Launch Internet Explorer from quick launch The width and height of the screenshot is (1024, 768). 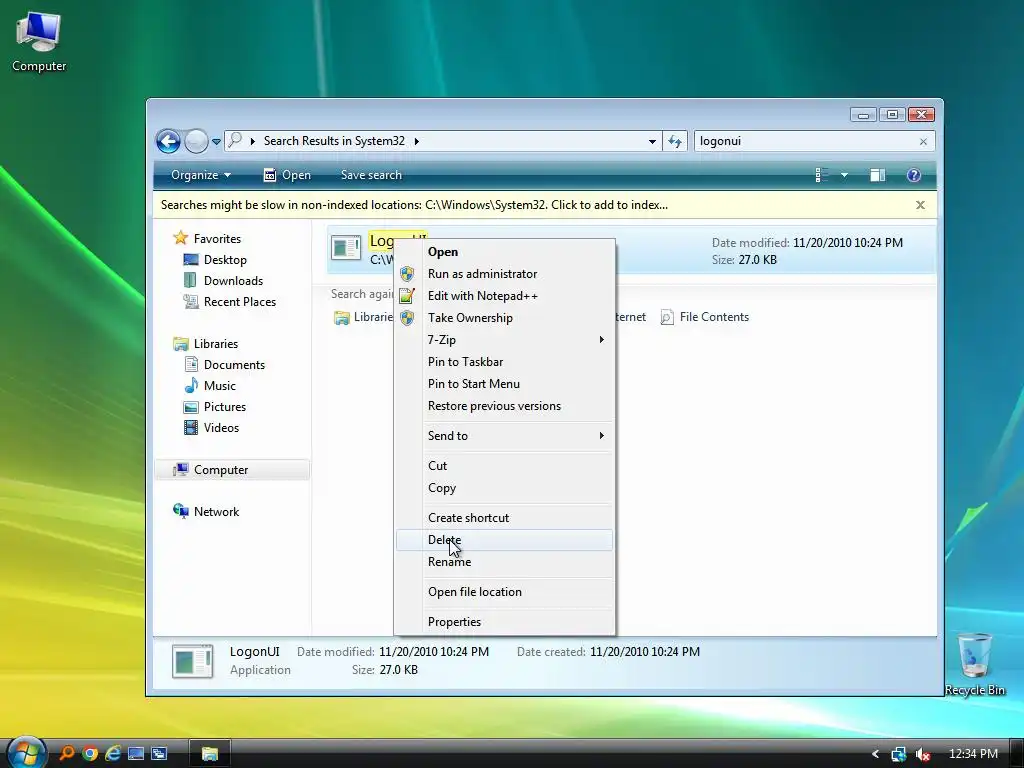113,754
